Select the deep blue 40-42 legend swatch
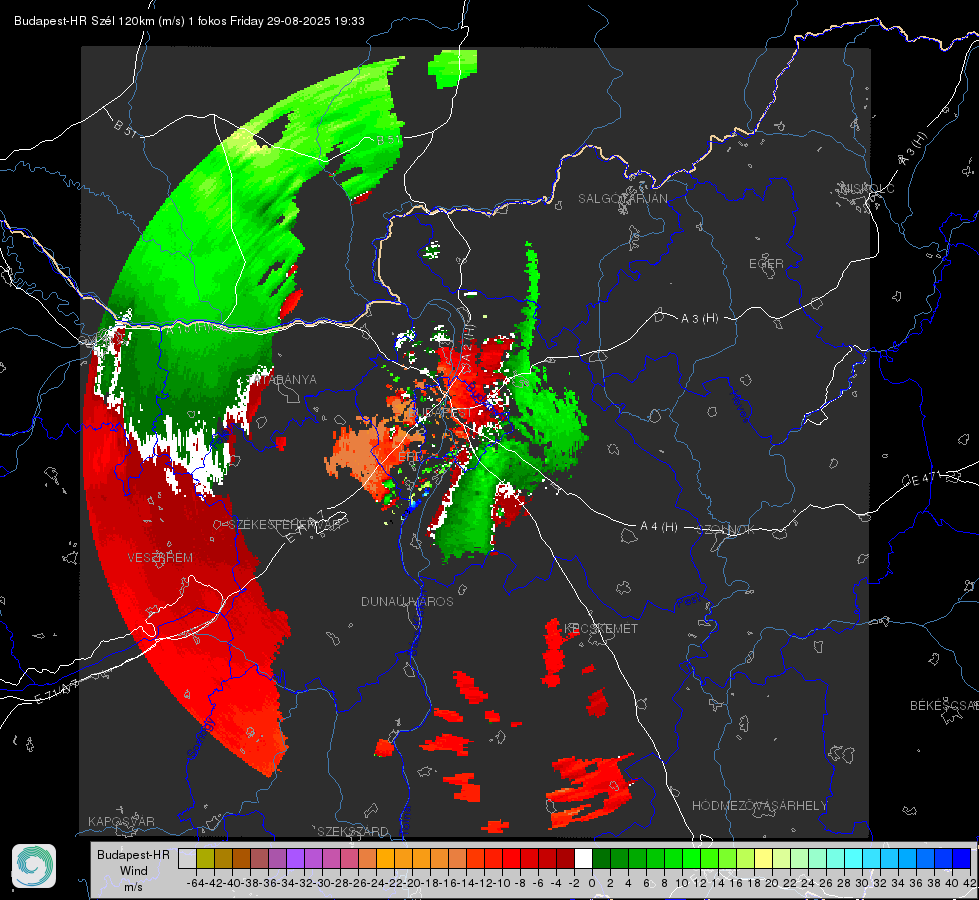The image size is (979, 900). coord(962,859)
